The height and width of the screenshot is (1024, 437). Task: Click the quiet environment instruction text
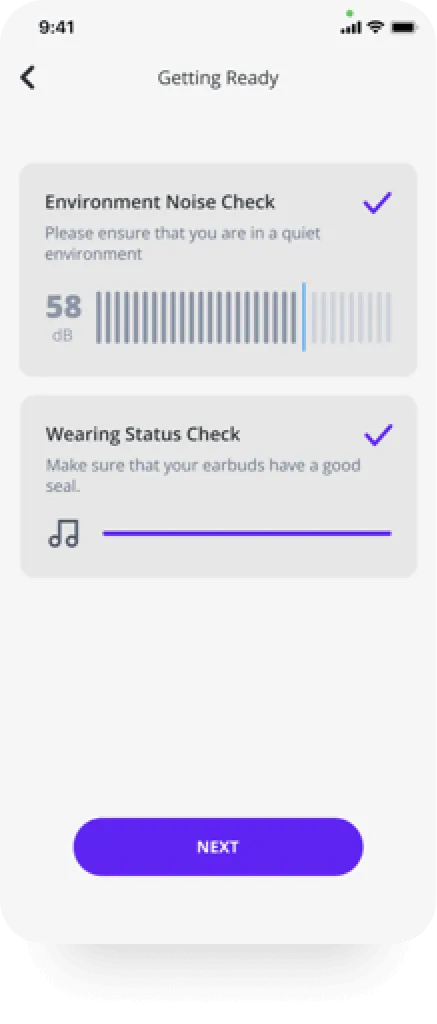(183, 243)
